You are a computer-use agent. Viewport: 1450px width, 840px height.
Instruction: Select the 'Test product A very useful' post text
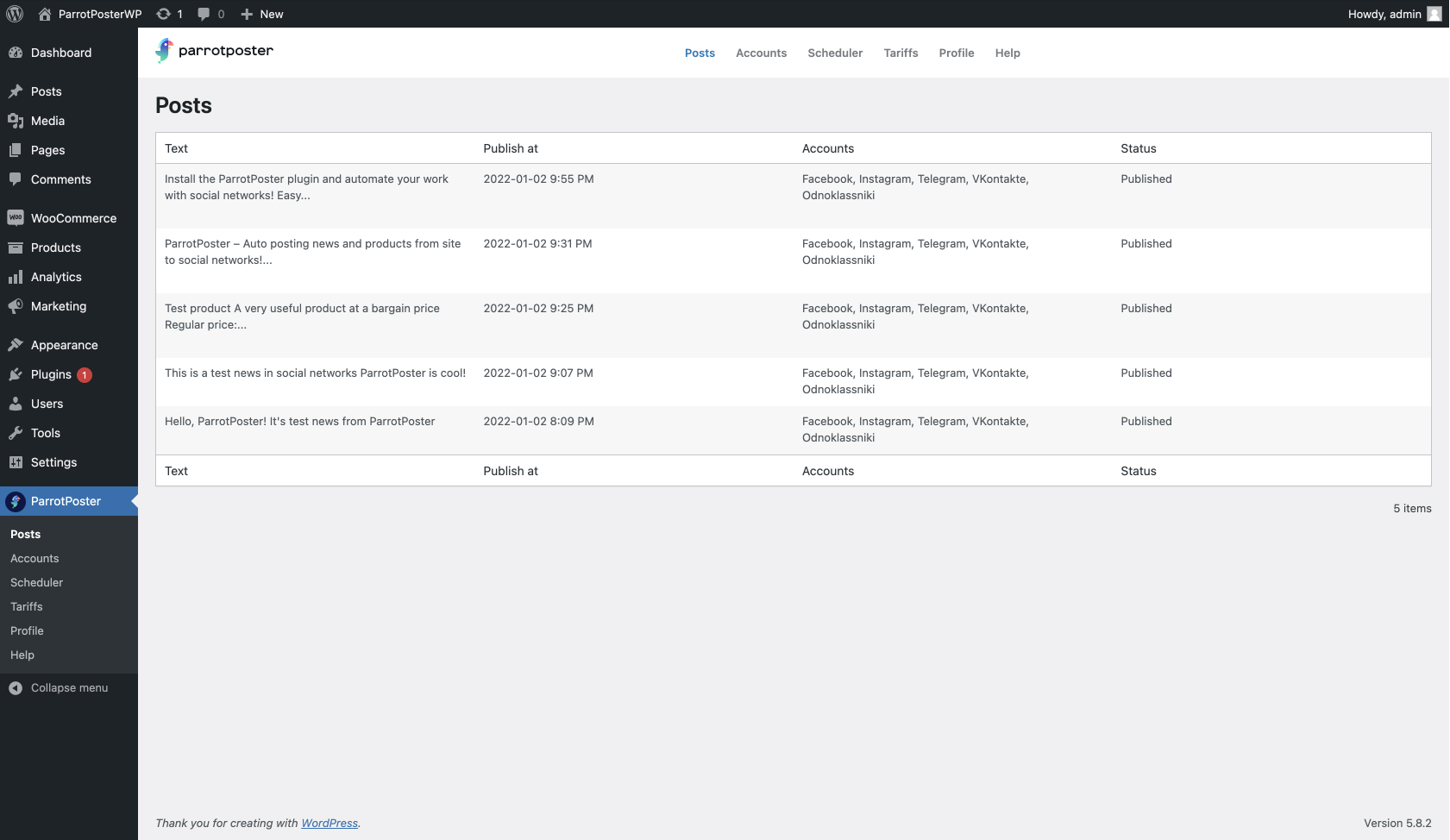pyautogui.click(x=302, y=317)
